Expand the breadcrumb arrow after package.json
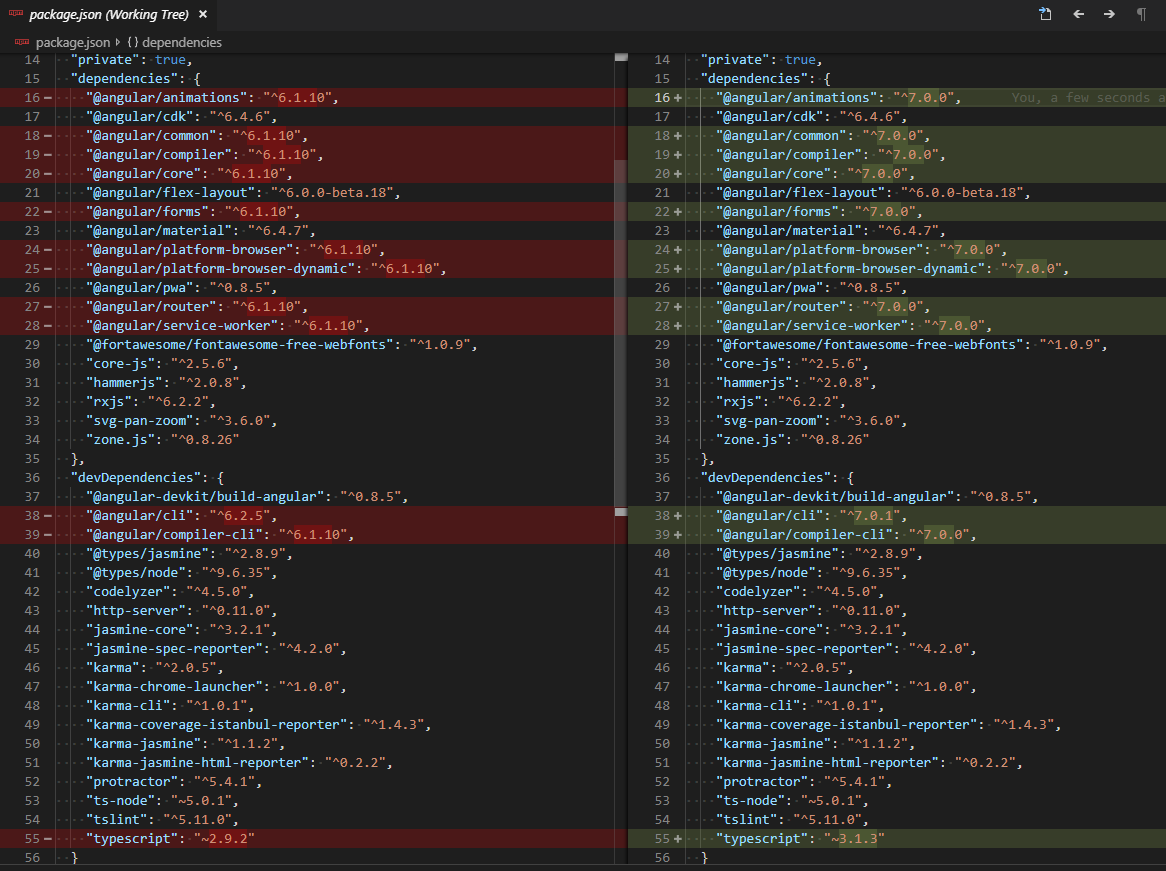This screenshot has width=1166, height=871. 117,42
